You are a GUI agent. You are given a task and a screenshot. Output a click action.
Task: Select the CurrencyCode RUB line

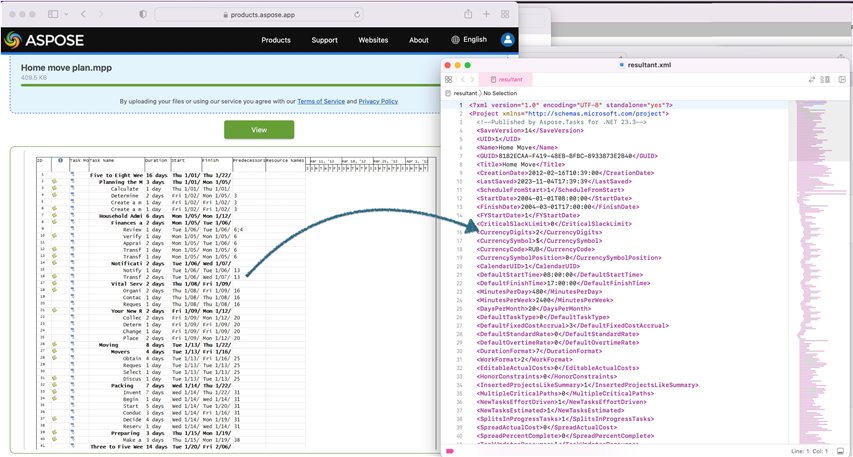pos(536,249)
